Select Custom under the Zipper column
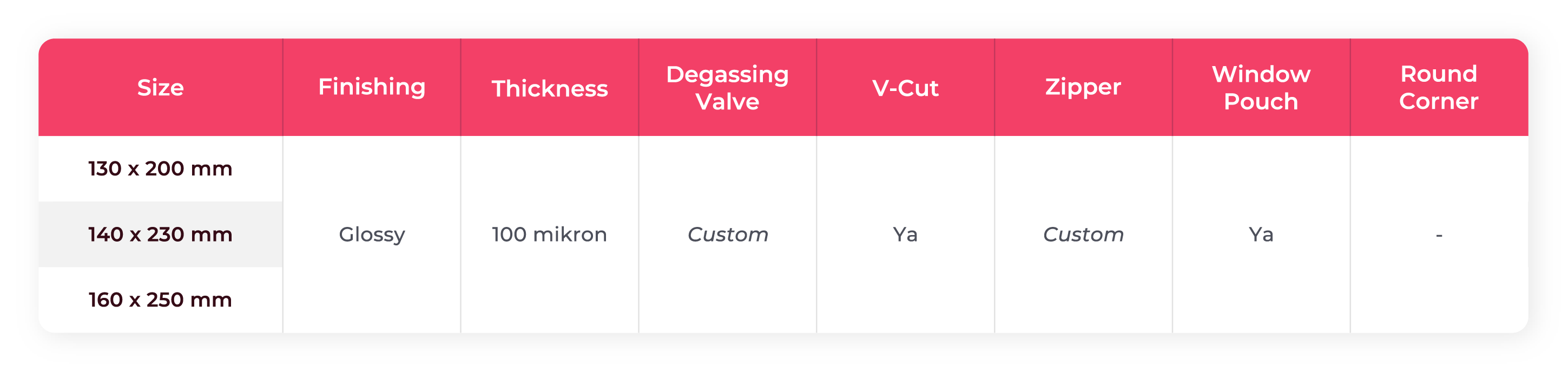The width and height of the screenshot is (1568, 371). (x=1083, y=235)
